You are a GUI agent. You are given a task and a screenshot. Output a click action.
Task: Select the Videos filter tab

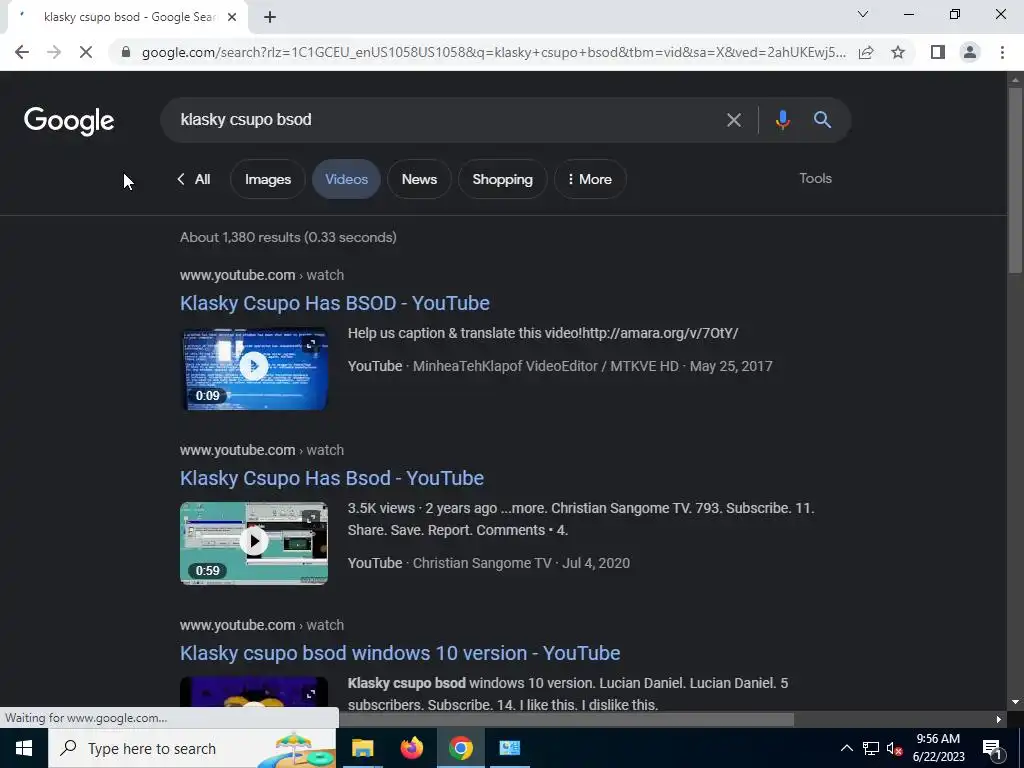click(346, 179)
